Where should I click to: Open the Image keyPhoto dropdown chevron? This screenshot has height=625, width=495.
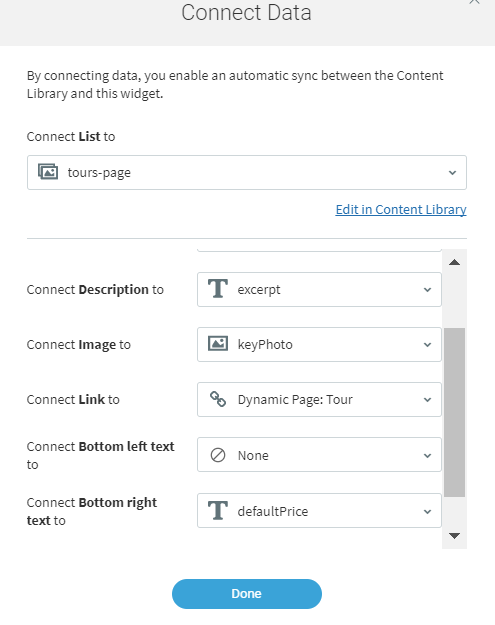[x=427, y=345]
